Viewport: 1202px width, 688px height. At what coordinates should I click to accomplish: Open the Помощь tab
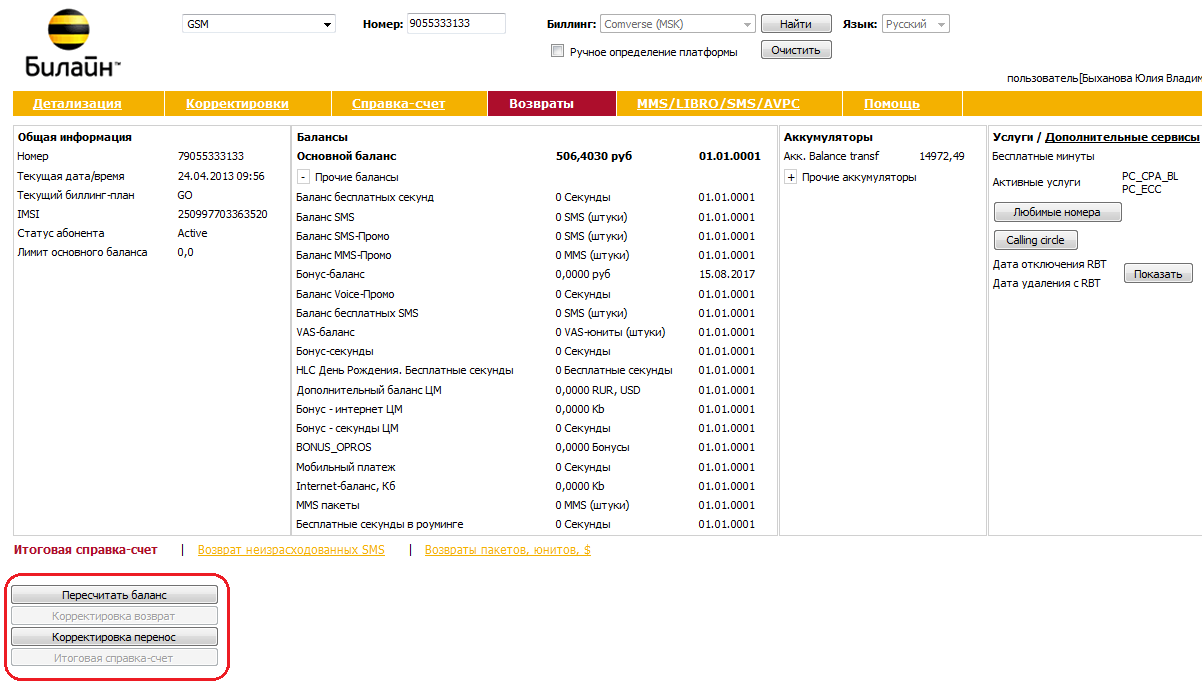(x=892, y=104)
